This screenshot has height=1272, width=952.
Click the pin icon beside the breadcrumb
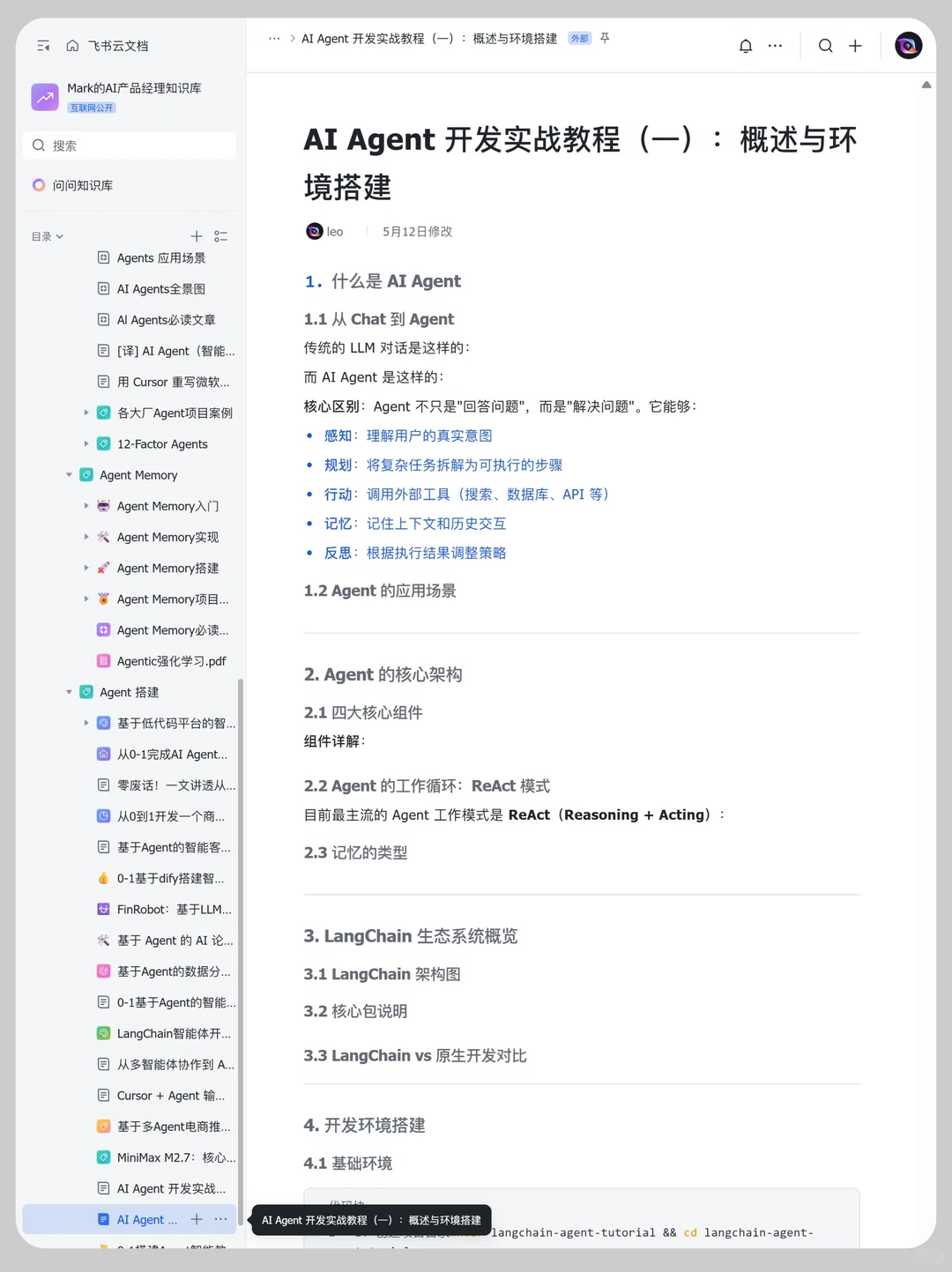[605, 38]
